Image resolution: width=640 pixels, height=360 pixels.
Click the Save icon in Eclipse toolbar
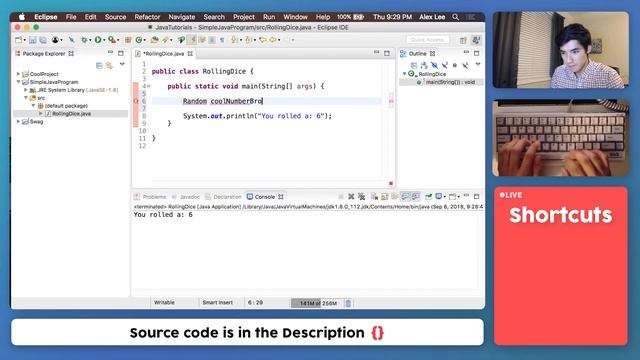pyautogui.click(x=33, y=40)
